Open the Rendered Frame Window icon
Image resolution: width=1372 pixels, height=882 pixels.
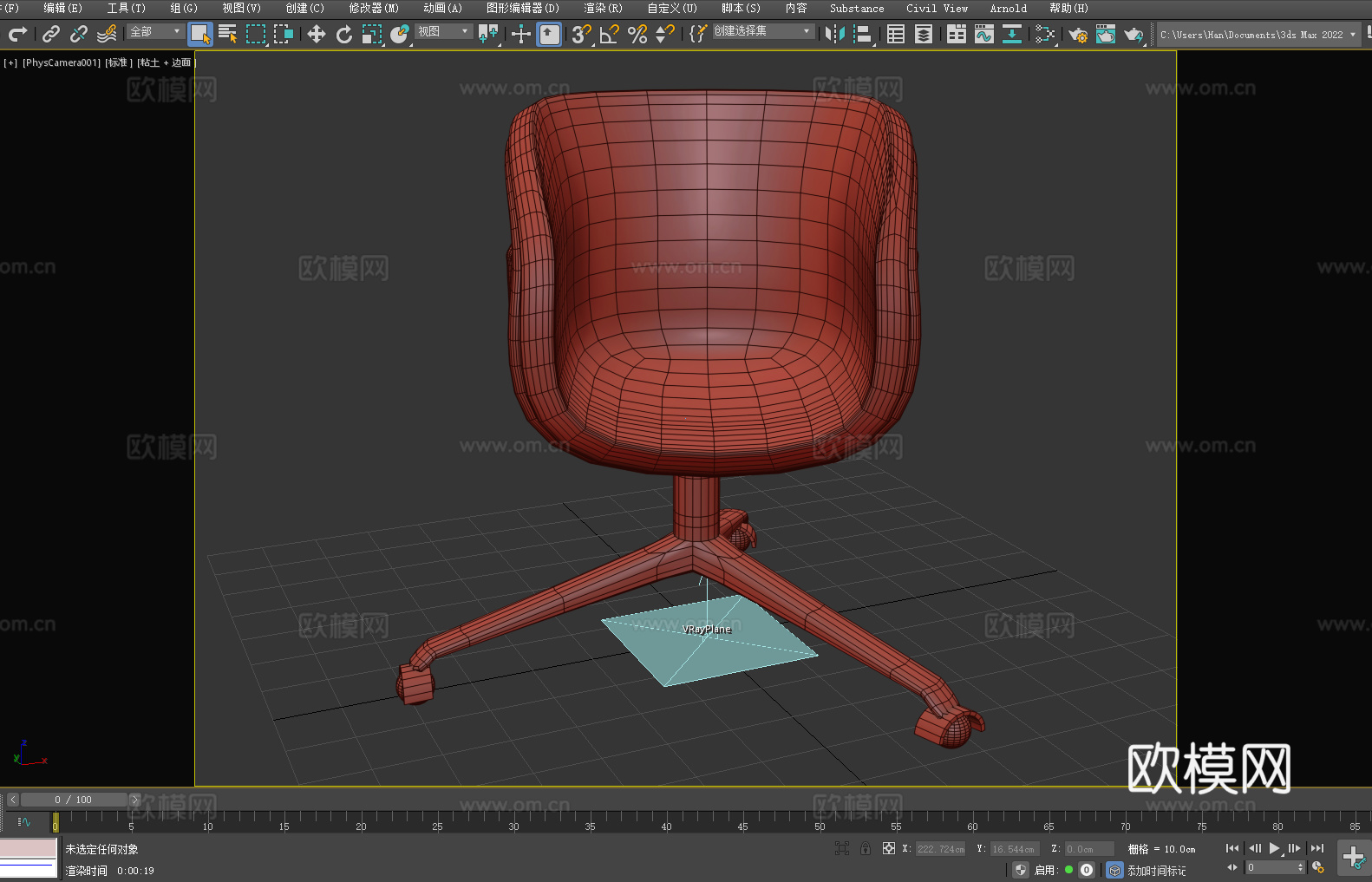point(1106,34)
